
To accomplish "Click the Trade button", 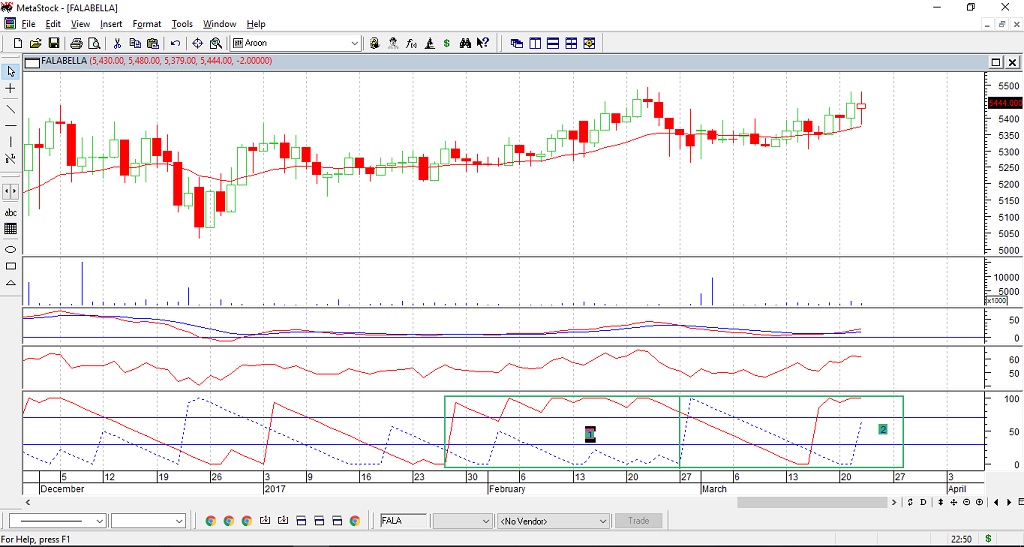I will click(639, 521).
